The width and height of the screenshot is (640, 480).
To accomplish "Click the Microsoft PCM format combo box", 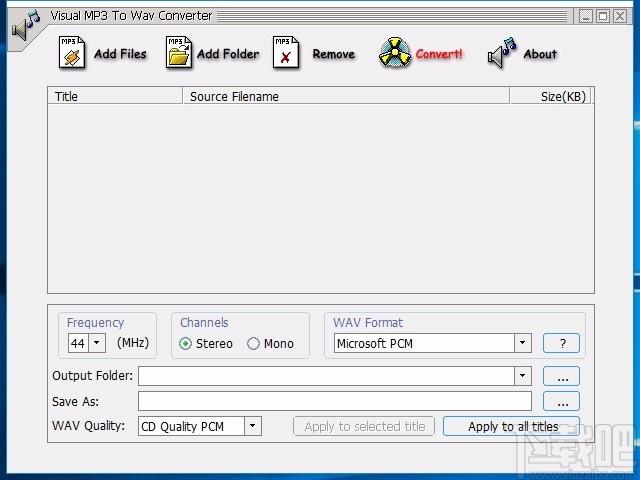I will (433, 343).
